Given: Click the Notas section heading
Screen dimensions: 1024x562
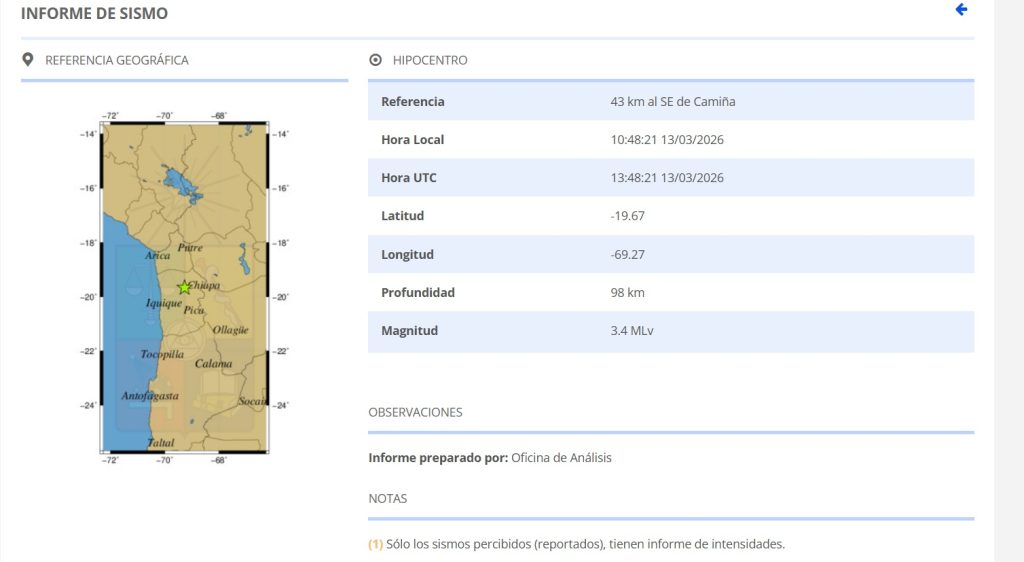Looking at the screenshot, I should [x=388, y=498].
